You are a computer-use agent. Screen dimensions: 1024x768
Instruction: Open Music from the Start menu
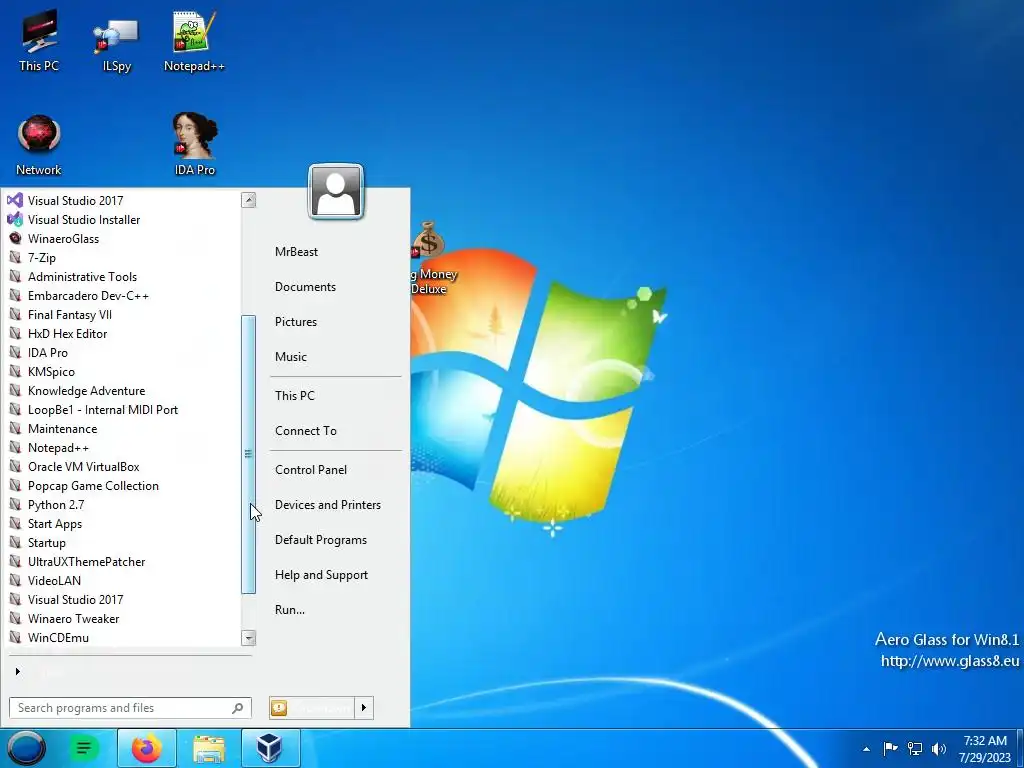point(291,357)
